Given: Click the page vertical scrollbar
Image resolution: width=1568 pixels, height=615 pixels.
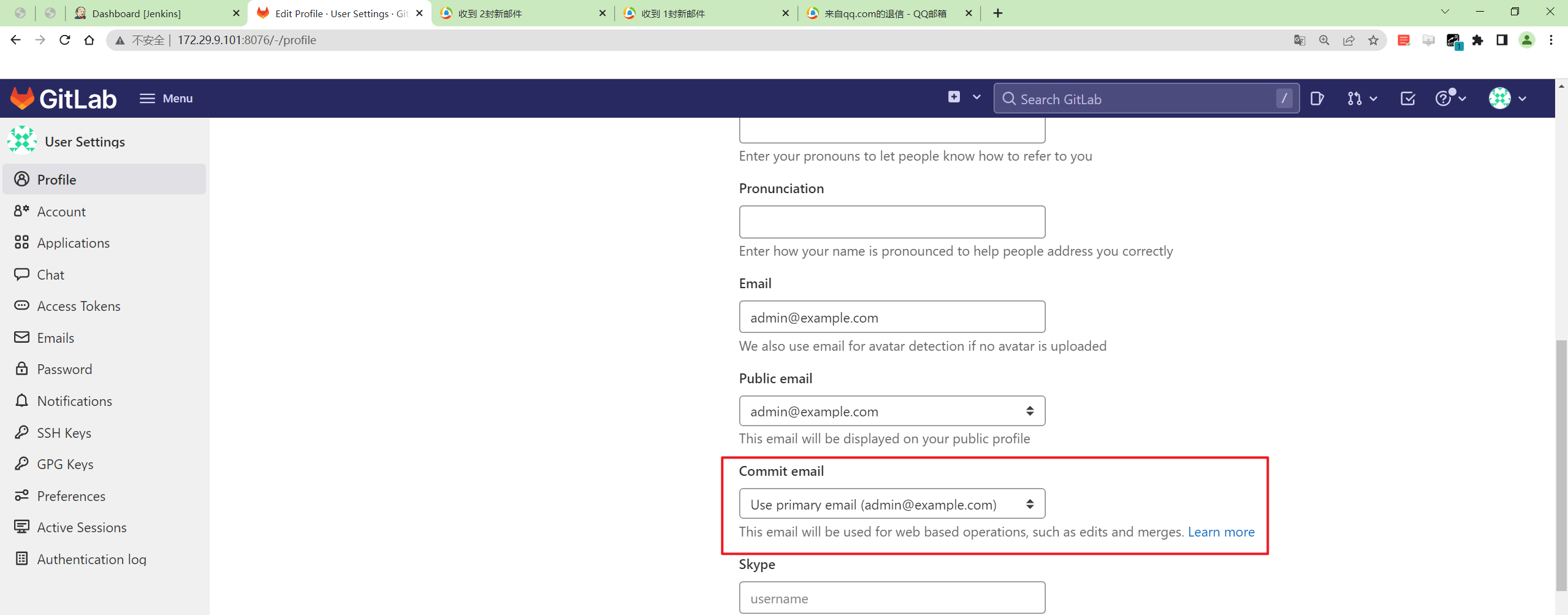Looking at the screenshot, I should [x=1561, y=464].
